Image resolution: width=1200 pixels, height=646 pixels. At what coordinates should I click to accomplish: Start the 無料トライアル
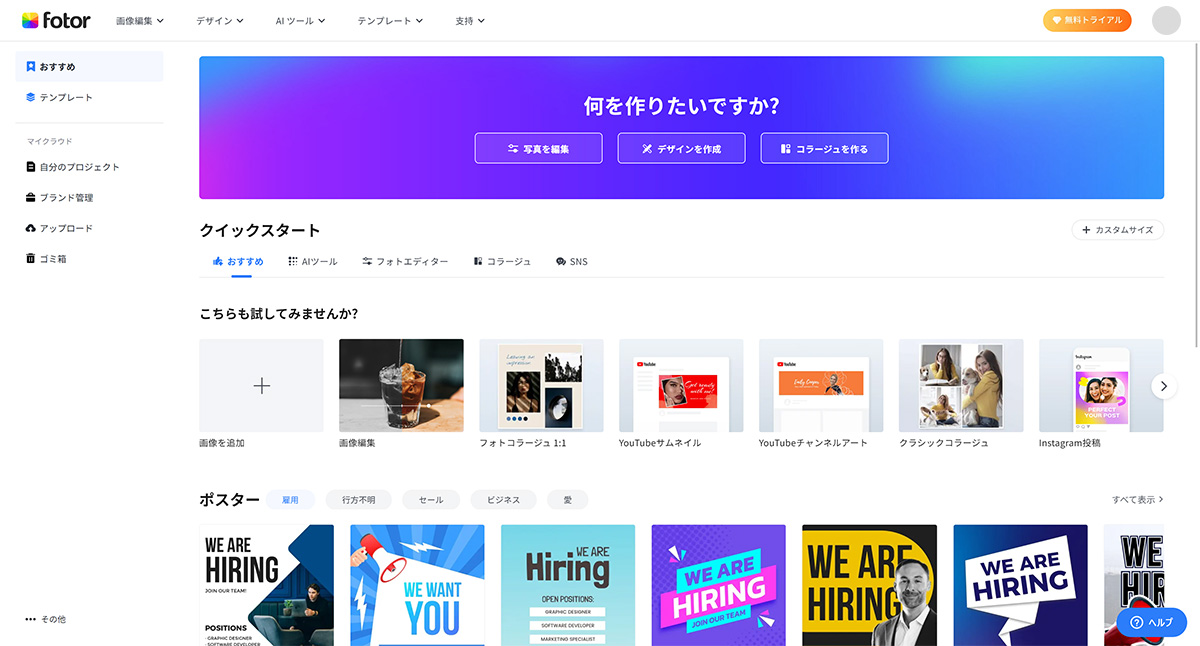pos(1087,20)
